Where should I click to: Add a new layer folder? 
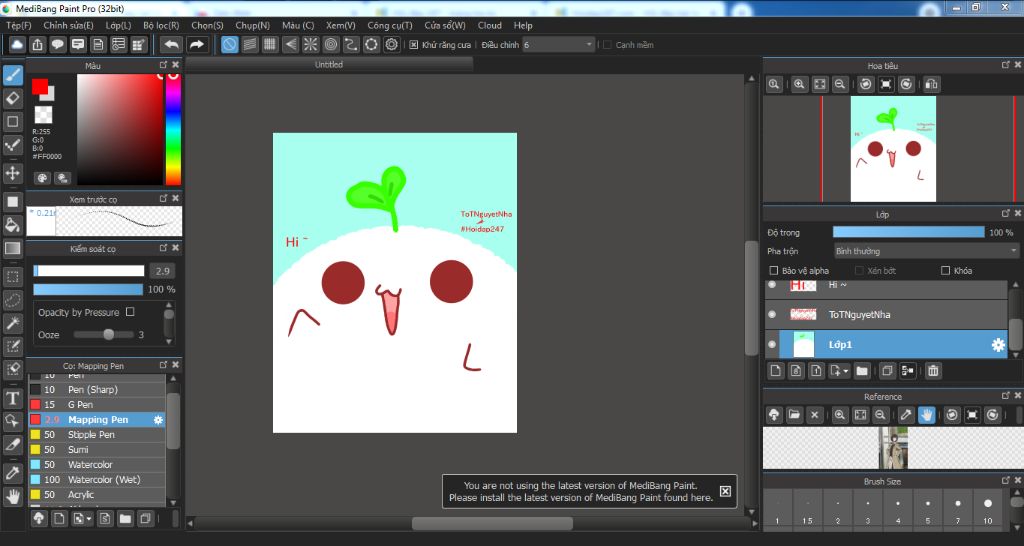point(862,371)
